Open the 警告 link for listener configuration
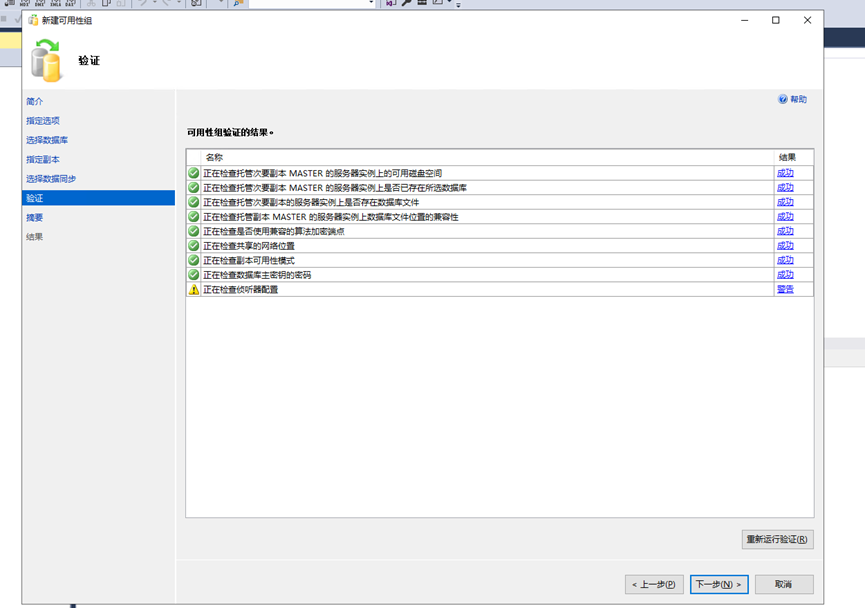 [785, 289]
